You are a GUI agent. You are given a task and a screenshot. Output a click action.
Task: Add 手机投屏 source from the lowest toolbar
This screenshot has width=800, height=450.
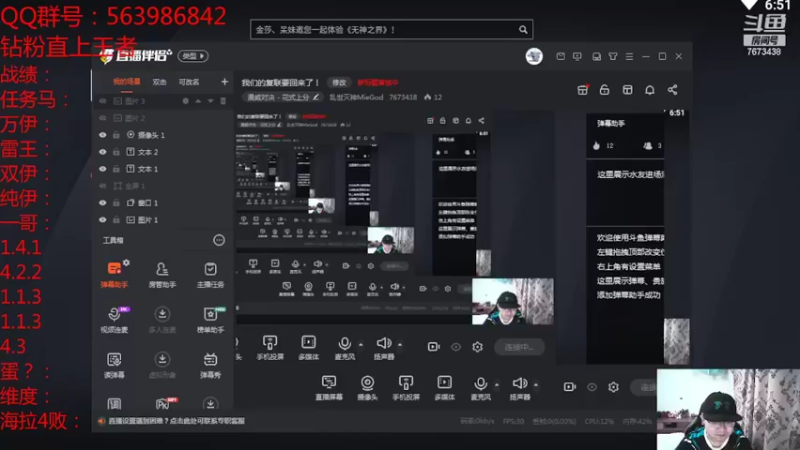[x=406, y=388]
